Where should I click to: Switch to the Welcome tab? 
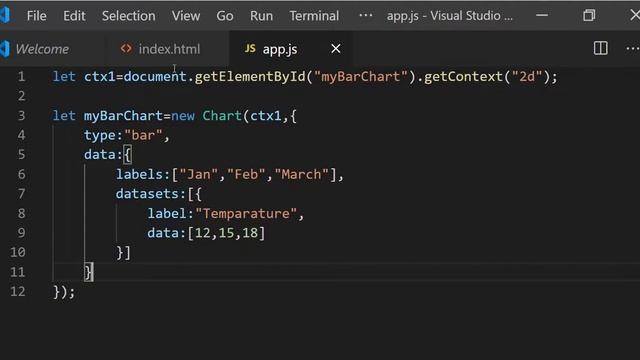(42, 49)
